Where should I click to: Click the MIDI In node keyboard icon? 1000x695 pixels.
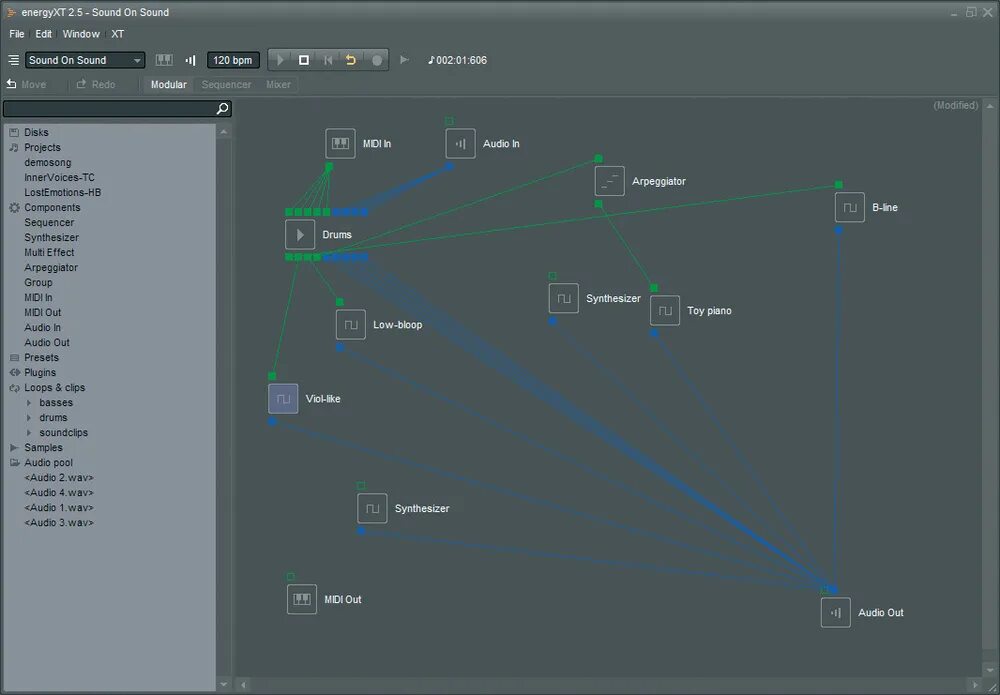(x=340, y=143)
